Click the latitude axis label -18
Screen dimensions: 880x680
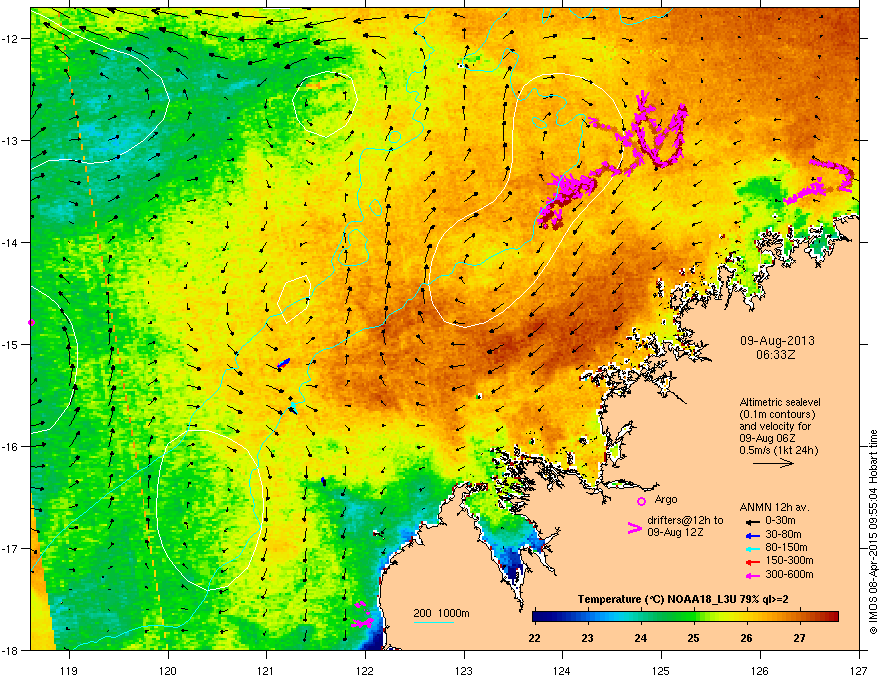(x=10, y=650)
